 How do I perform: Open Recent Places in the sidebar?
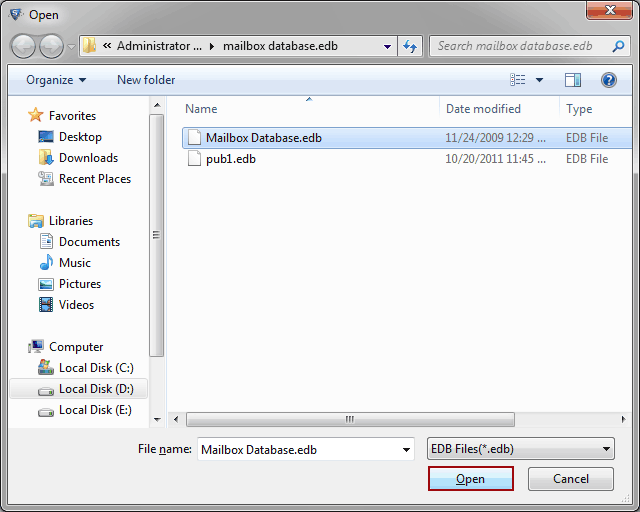point(95,179)
